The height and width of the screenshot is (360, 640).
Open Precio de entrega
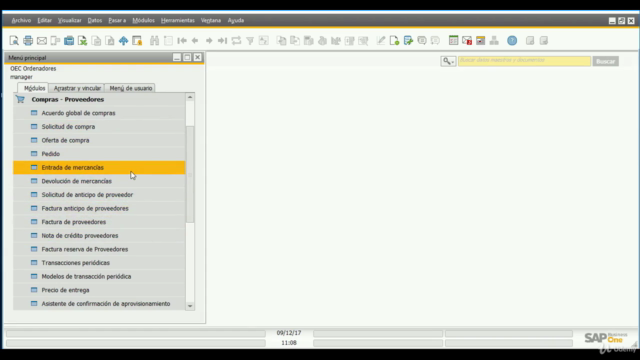pyautogui.click(x=99, y=290)
